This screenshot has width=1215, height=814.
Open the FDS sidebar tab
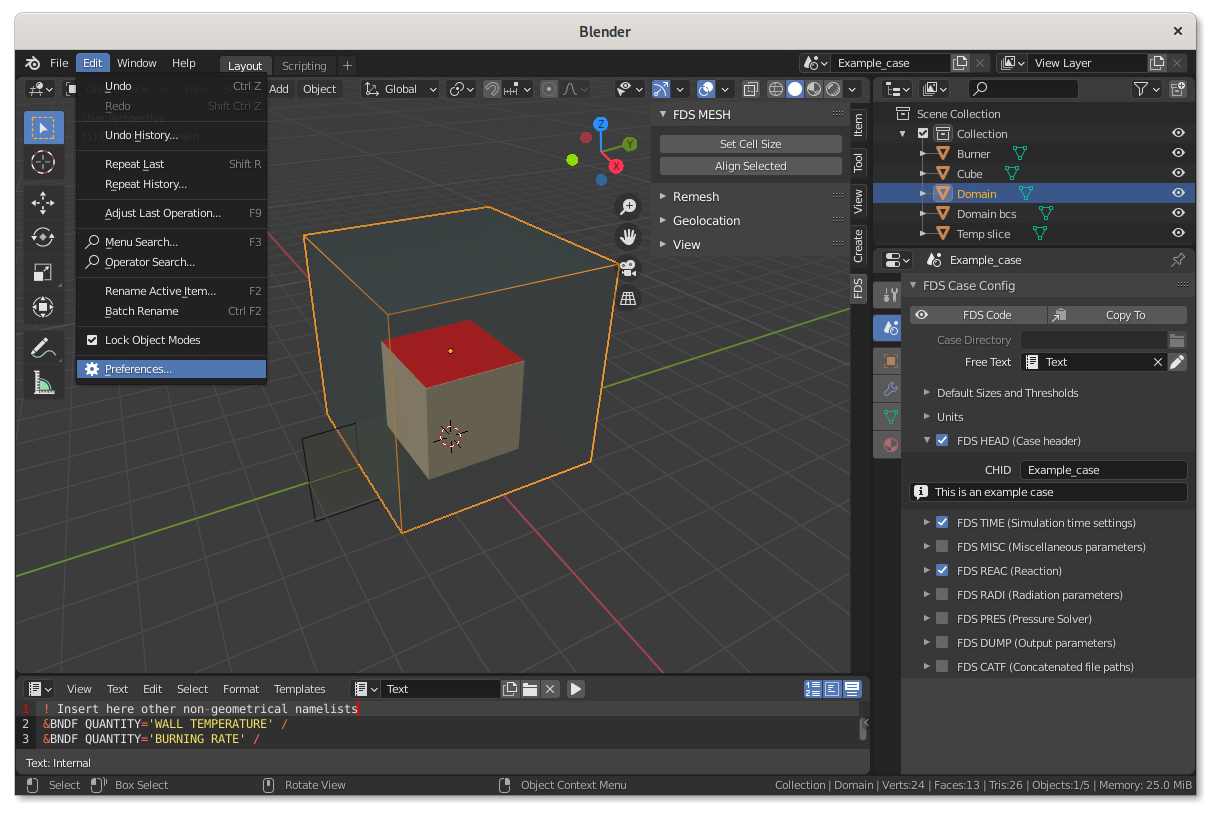(858, 289)
